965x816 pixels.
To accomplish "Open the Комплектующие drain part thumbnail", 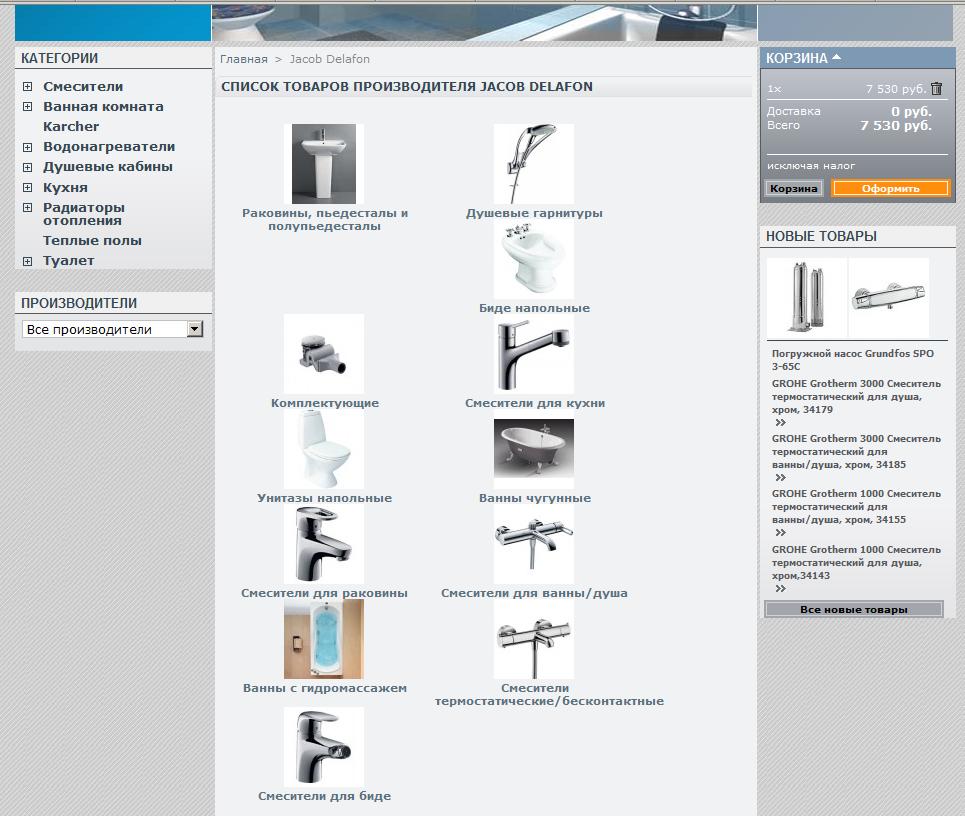I will [324, 354].
